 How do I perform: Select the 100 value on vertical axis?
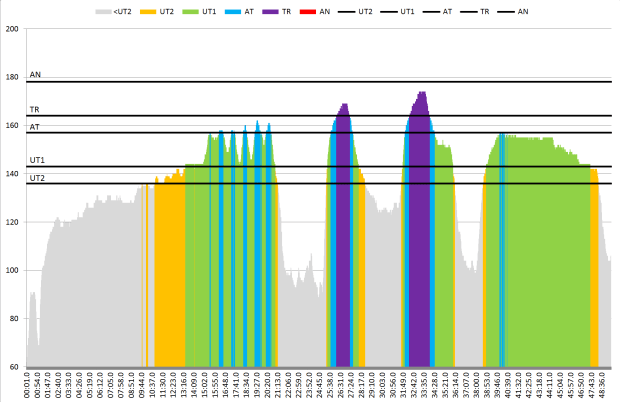pos(12,271)
